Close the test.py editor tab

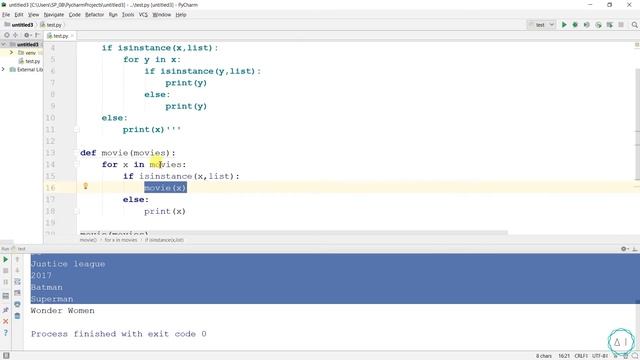[72, 36]
